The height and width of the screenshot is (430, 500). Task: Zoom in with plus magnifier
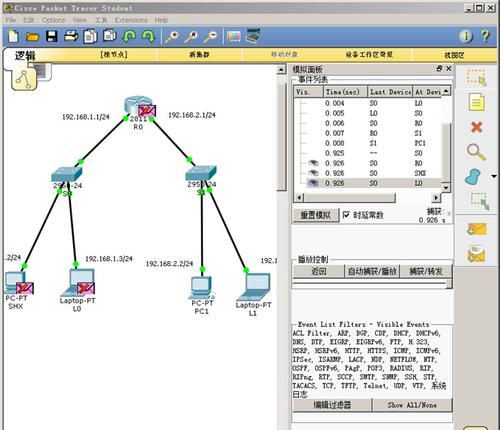172,36
